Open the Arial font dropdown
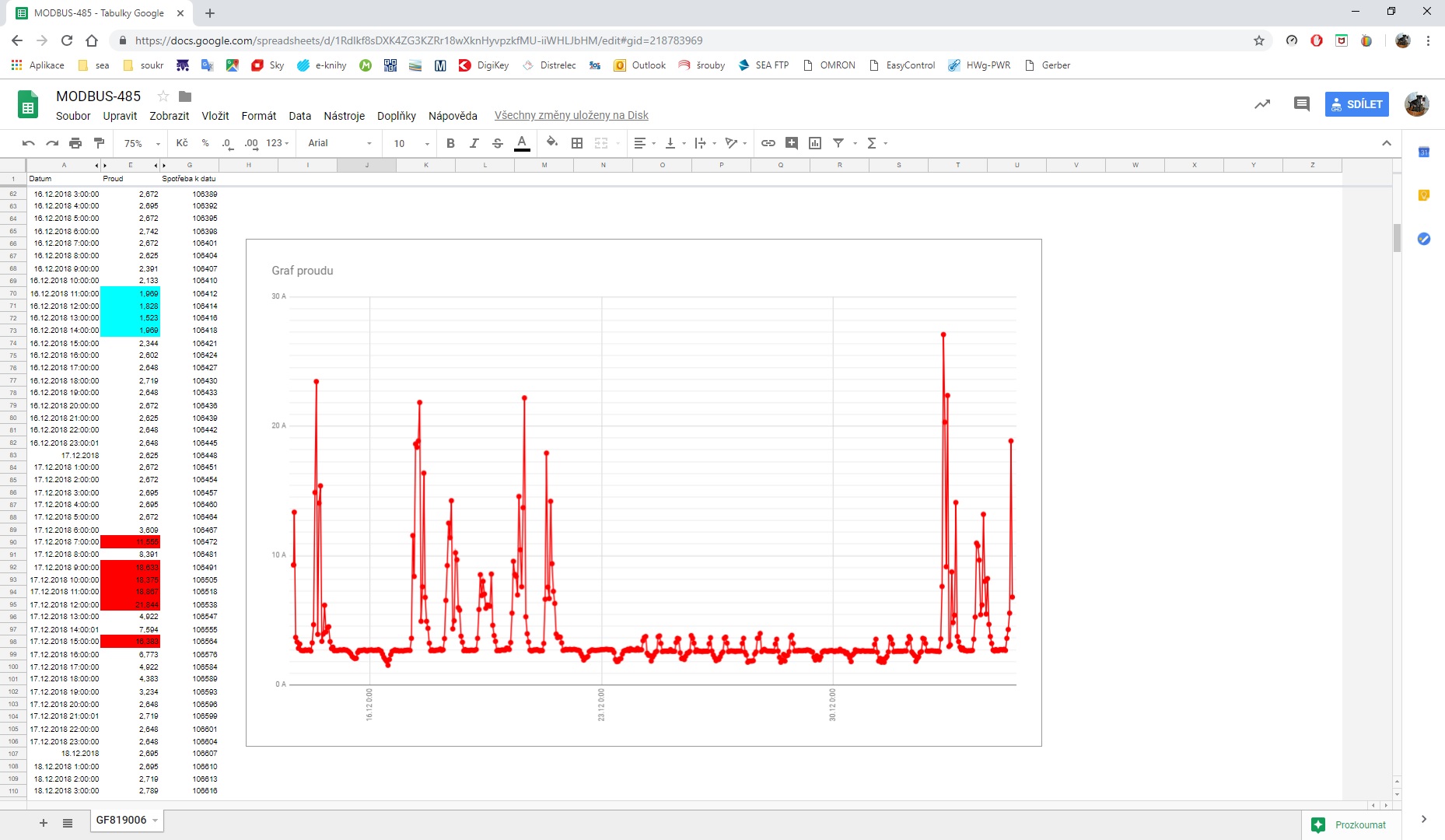 pyautogui.click(x=340, y=143)
